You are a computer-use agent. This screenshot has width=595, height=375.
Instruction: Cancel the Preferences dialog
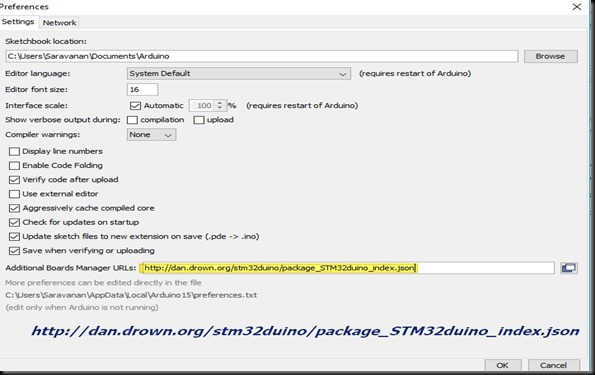click(554, 365)
